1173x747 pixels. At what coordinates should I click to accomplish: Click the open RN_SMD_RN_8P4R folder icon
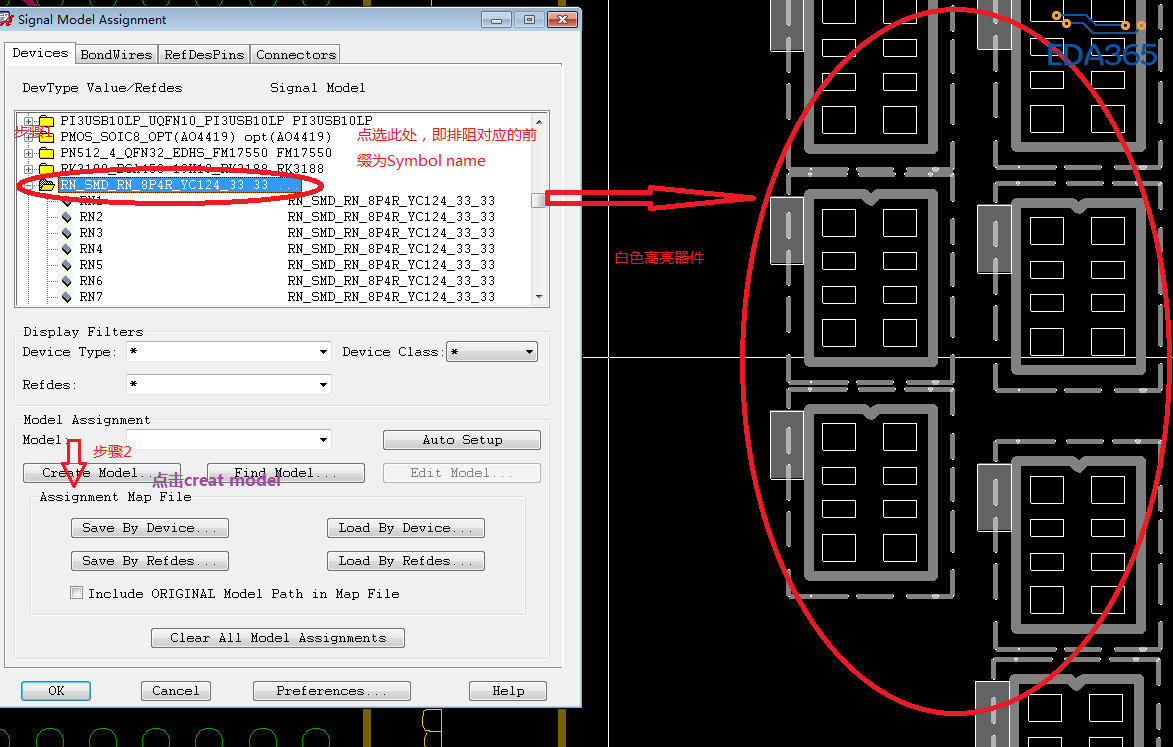(x=46, y=185)
